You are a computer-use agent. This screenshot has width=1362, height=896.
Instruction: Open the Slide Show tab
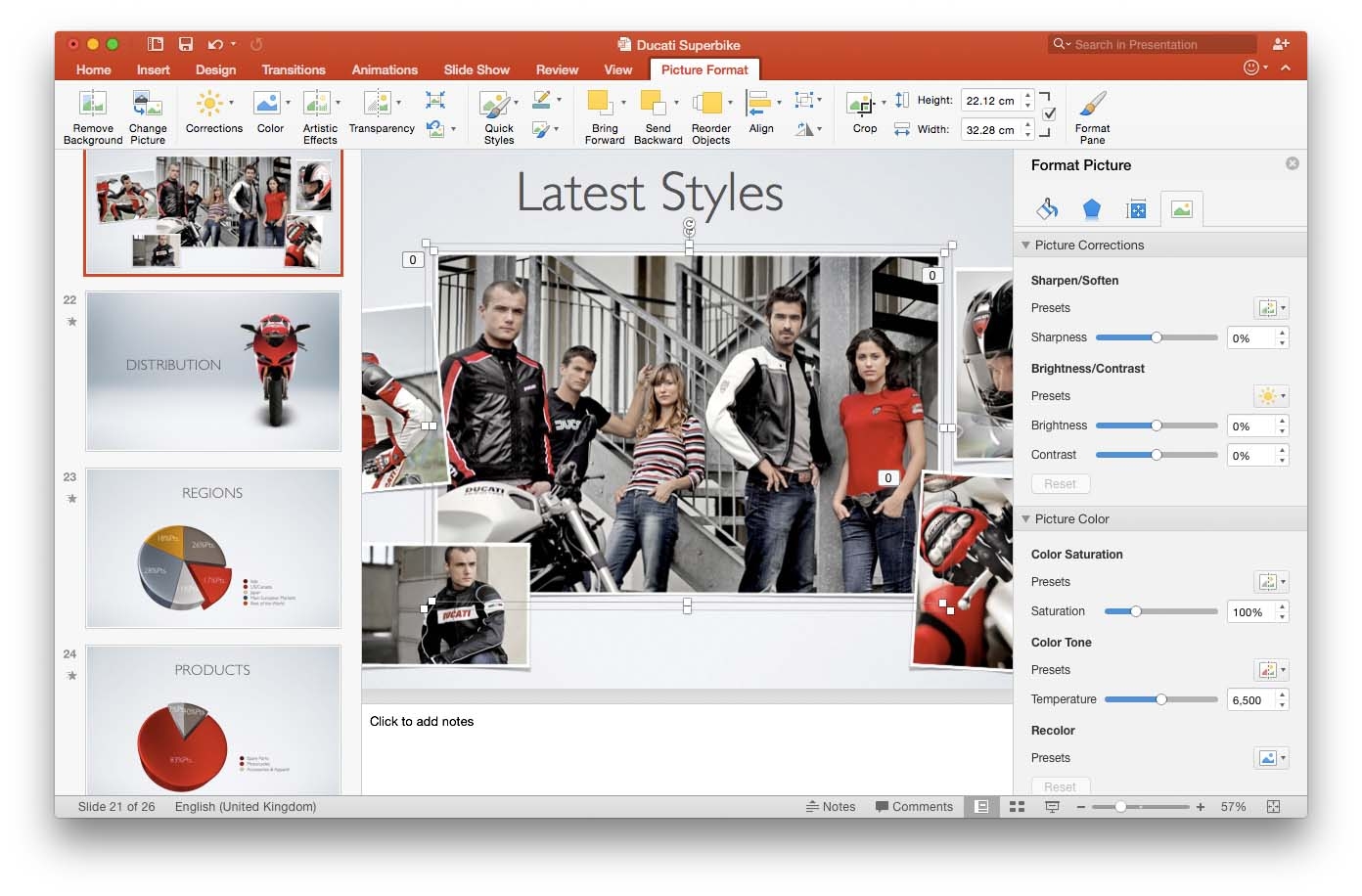point(477,69)
